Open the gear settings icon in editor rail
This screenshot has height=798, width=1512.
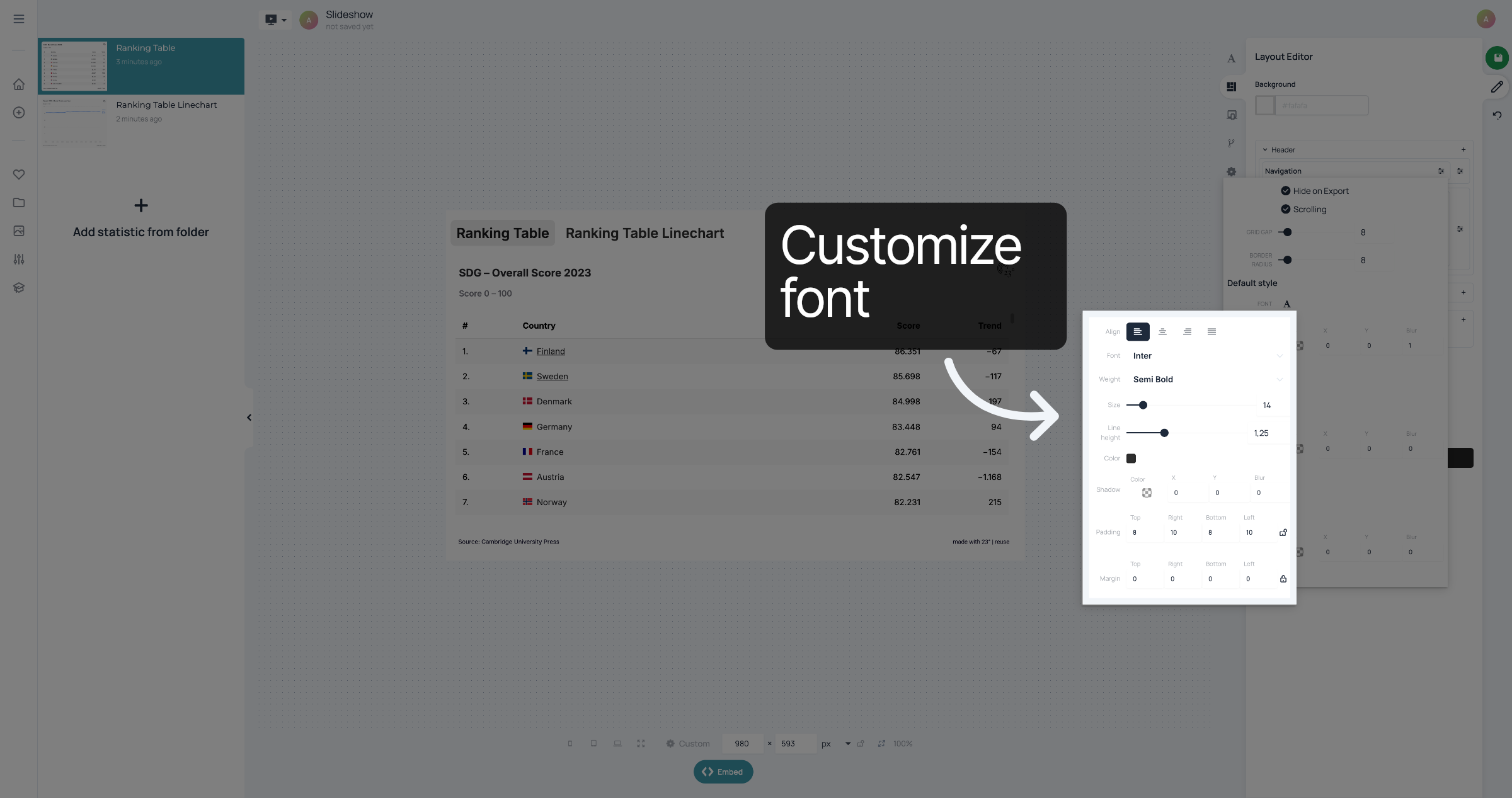pos(1231,171)
